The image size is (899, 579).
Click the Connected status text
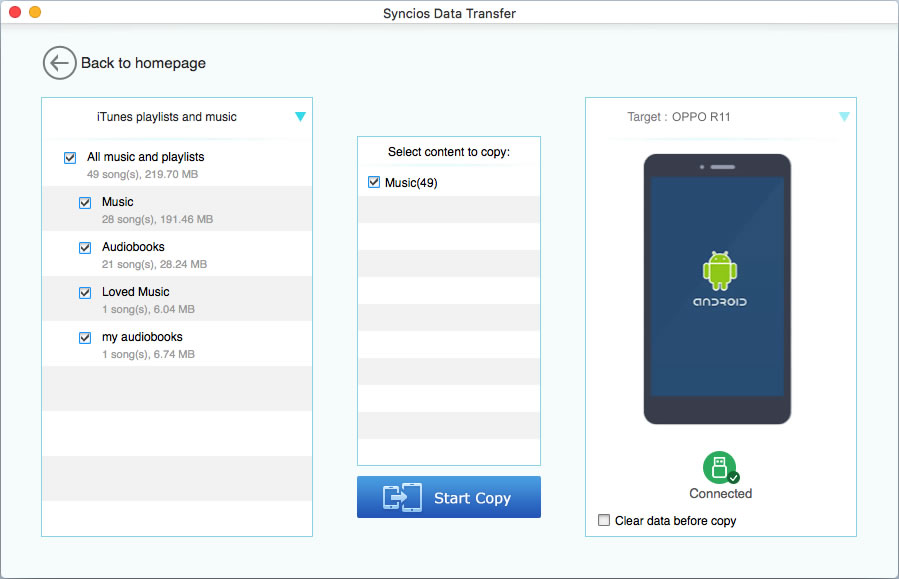point(721,494)
